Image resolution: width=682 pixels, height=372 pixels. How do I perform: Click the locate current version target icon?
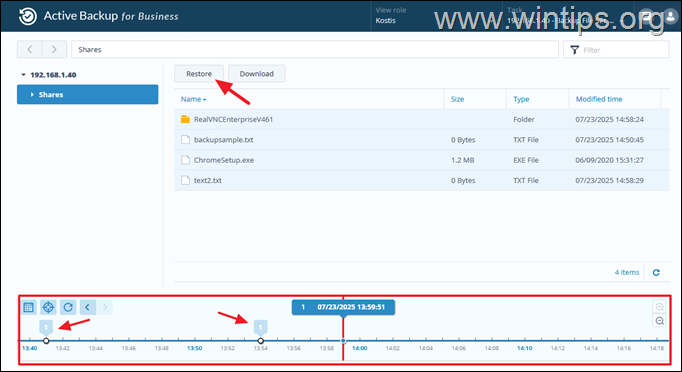(48, 307)
